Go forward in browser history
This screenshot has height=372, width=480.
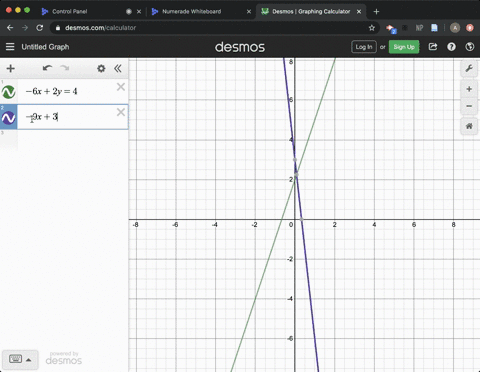click(x=25, y=28)
